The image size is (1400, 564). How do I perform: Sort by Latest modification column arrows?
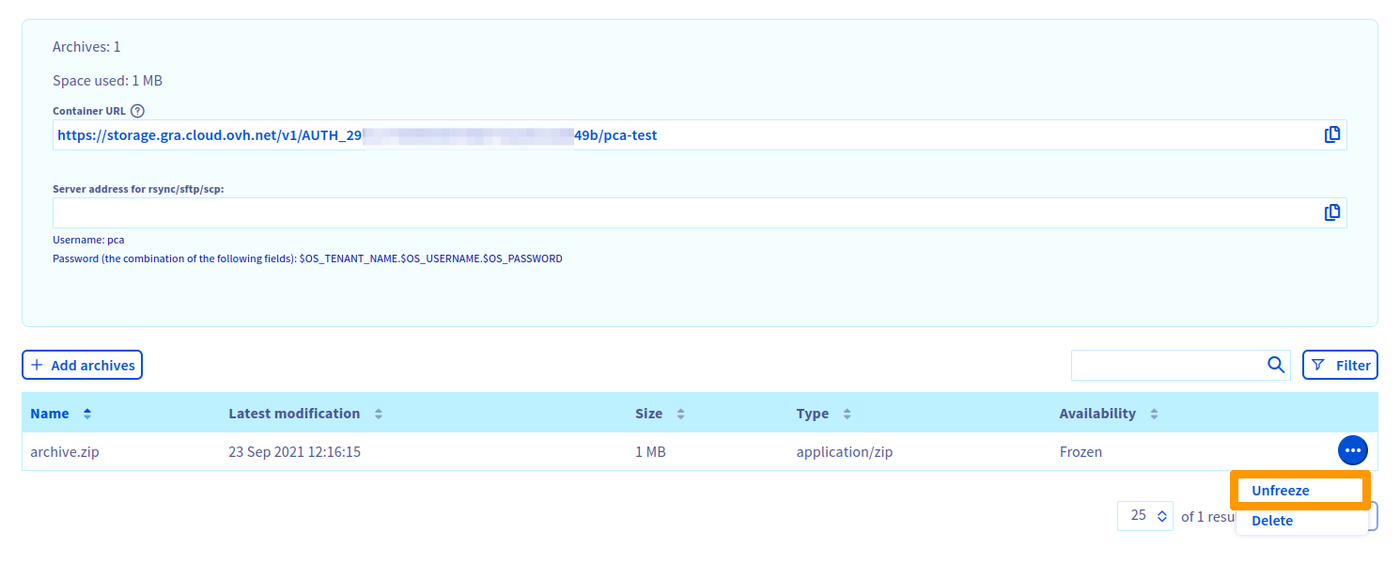pyautogui.click(x=378, y=414)
